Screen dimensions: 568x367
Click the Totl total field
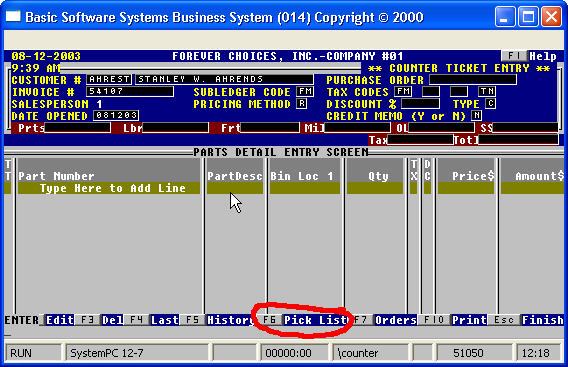pos(518,140)
